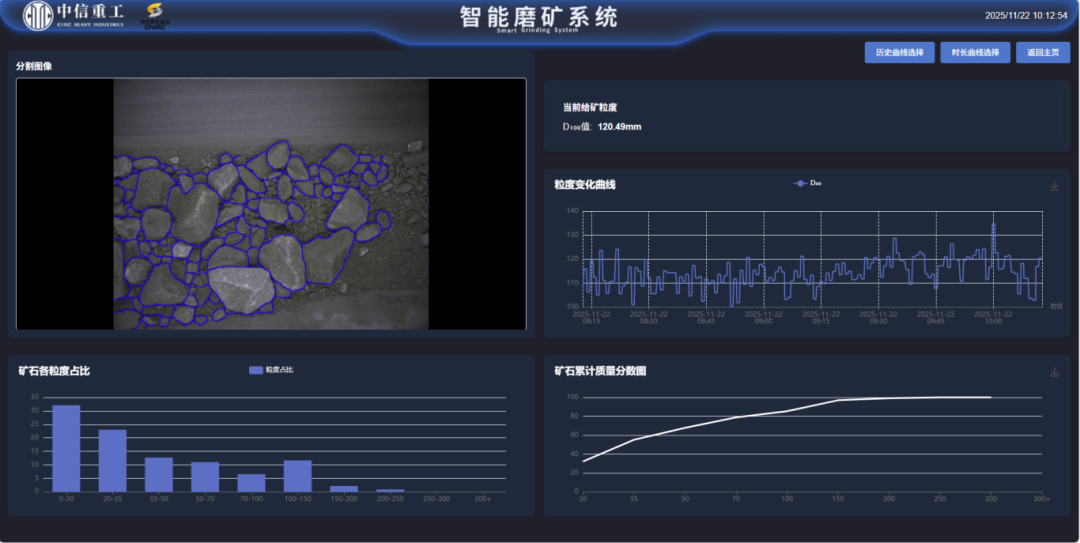Viewport: 1080px width, 543px height.
Task: Click the 50-70 size range bar
Action: 205,476
